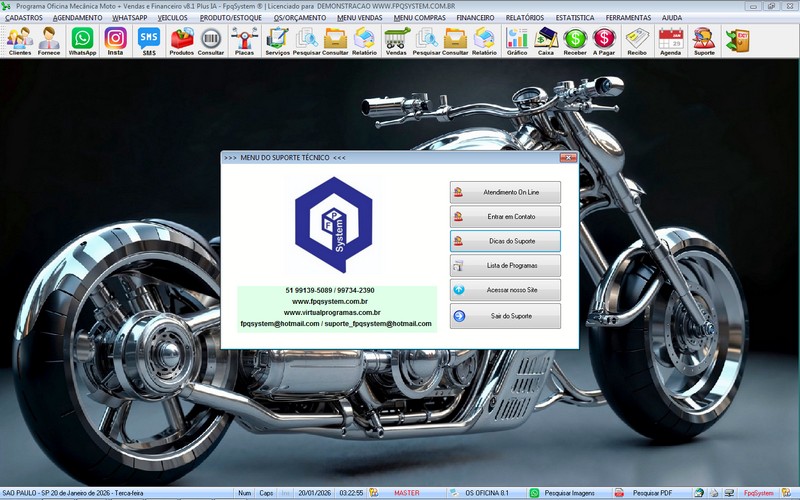Open the Placas motorcycle icon
The height and width of the screenshot is (500, 800).
[x=244, y=41]
